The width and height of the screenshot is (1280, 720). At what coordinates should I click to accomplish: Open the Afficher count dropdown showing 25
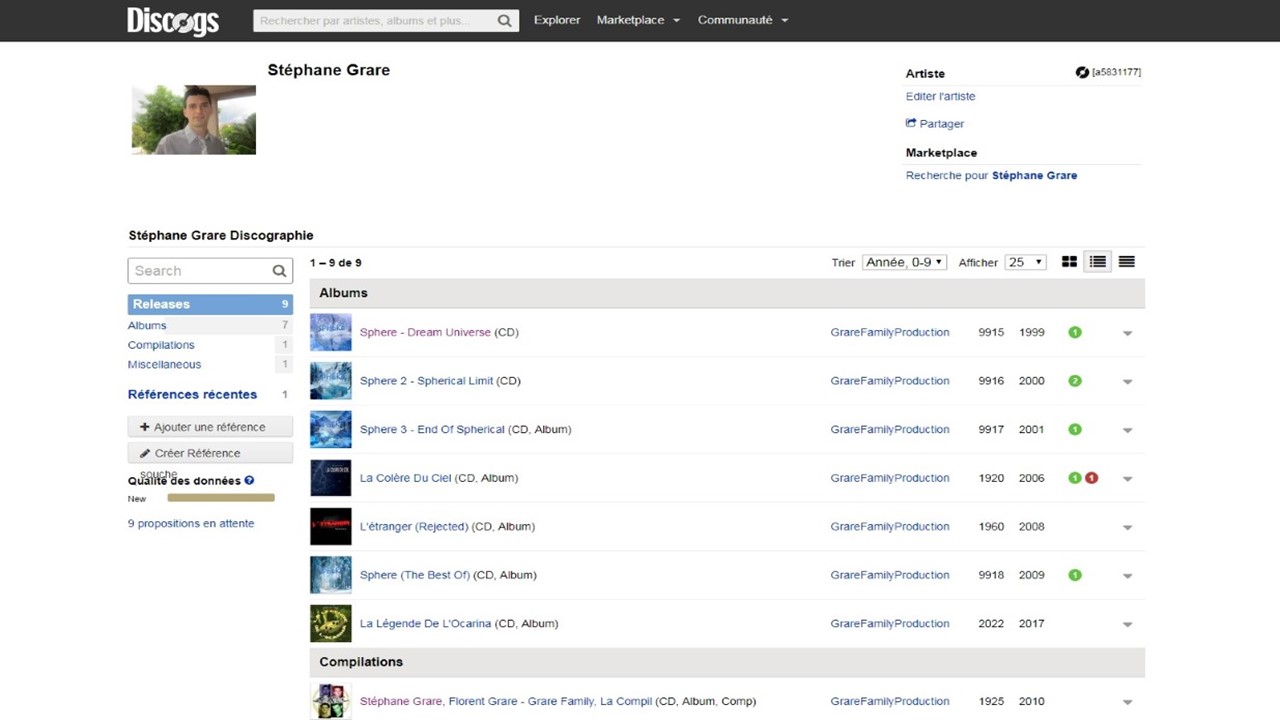(1026, 262)
